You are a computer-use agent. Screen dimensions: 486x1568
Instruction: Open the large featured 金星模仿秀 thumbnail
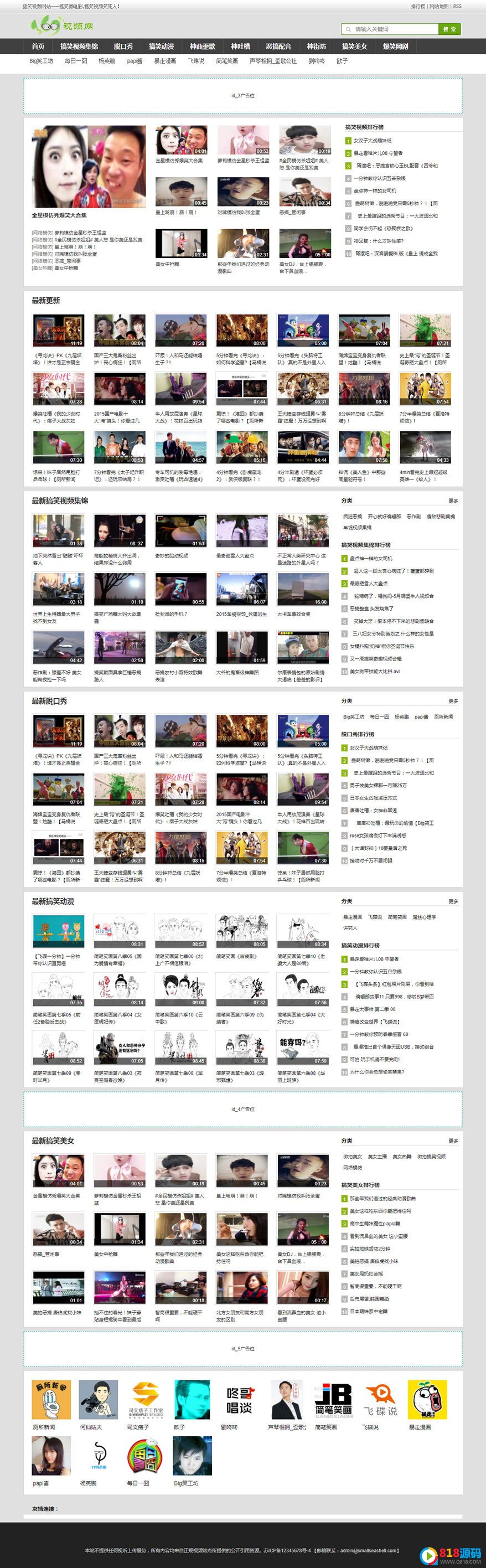89,166
